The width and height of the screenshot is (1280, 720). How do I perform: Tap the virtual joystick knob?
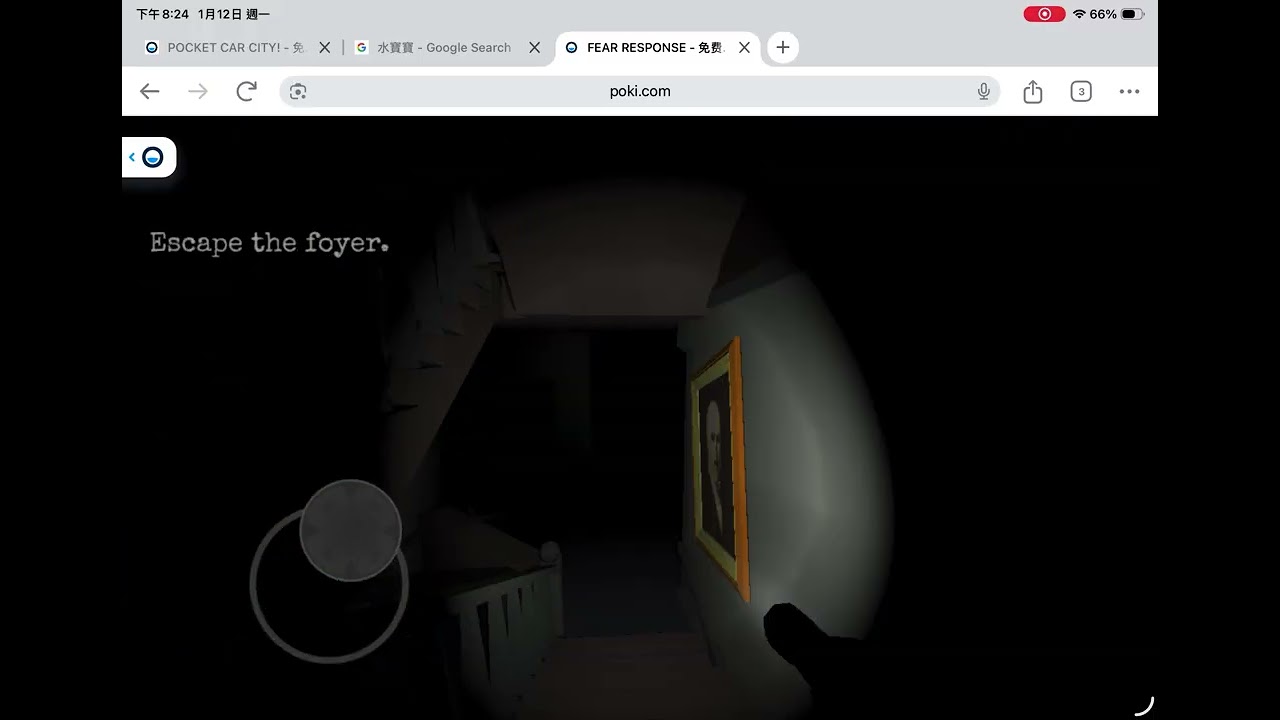tap(350, 530)
